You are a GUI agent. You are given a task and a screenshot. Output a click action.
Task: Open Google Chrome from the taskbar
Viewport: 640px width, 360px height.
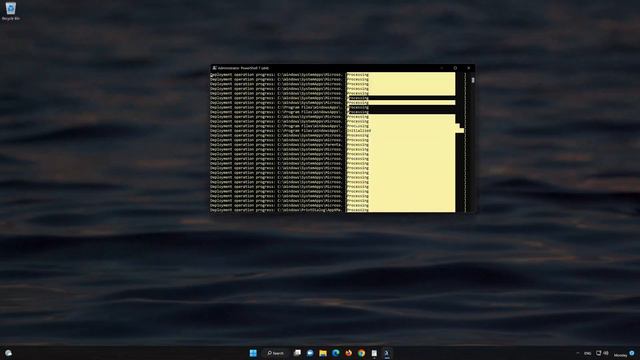pyautogui.click(x=361, y=353)
